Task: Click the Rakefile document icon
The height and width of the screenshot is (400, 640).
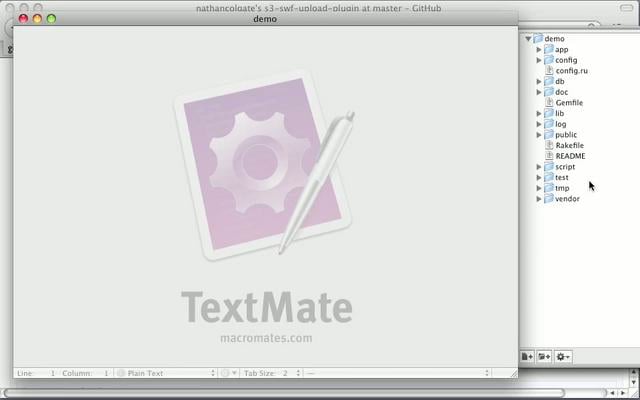Action: tap(549, 145)
